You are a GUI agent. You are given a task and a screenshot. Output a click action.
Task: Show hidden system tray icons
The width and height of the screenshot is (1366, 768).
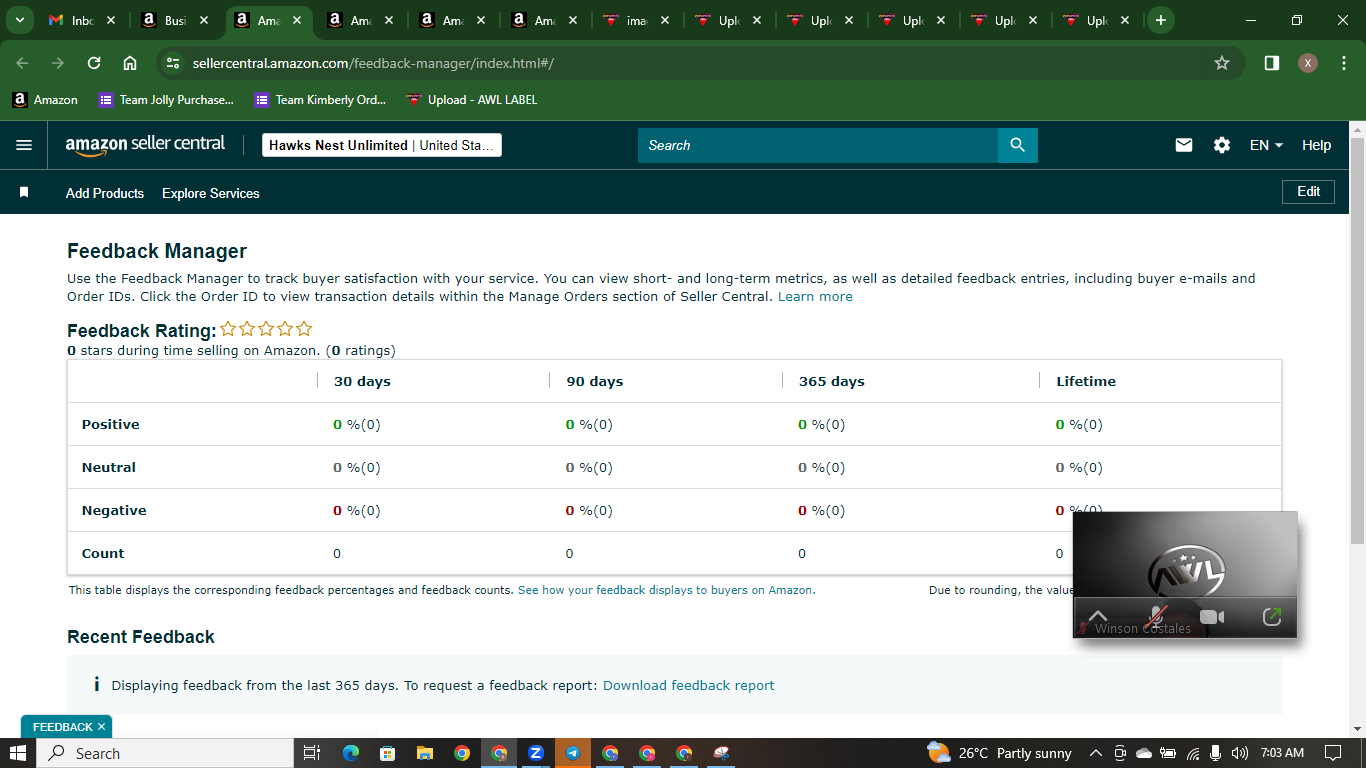click(x=1095, y=753)
